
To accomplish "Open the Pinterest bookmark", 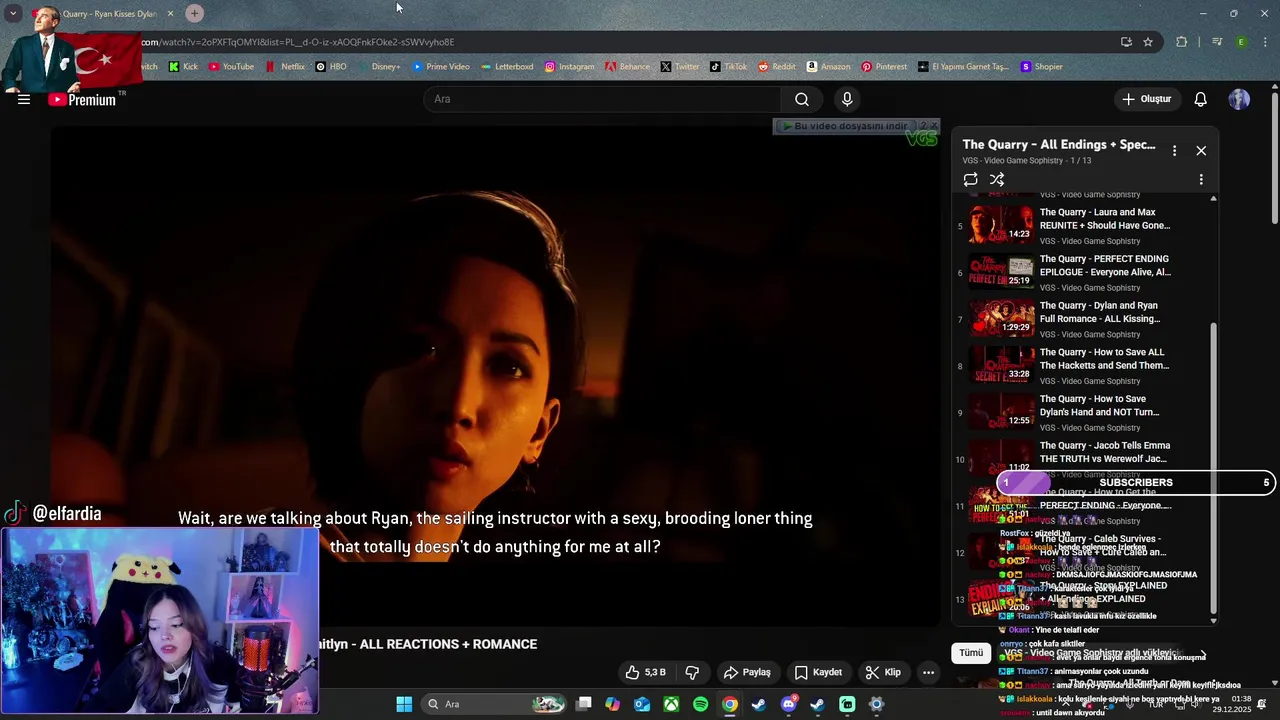I will (884, 67).
